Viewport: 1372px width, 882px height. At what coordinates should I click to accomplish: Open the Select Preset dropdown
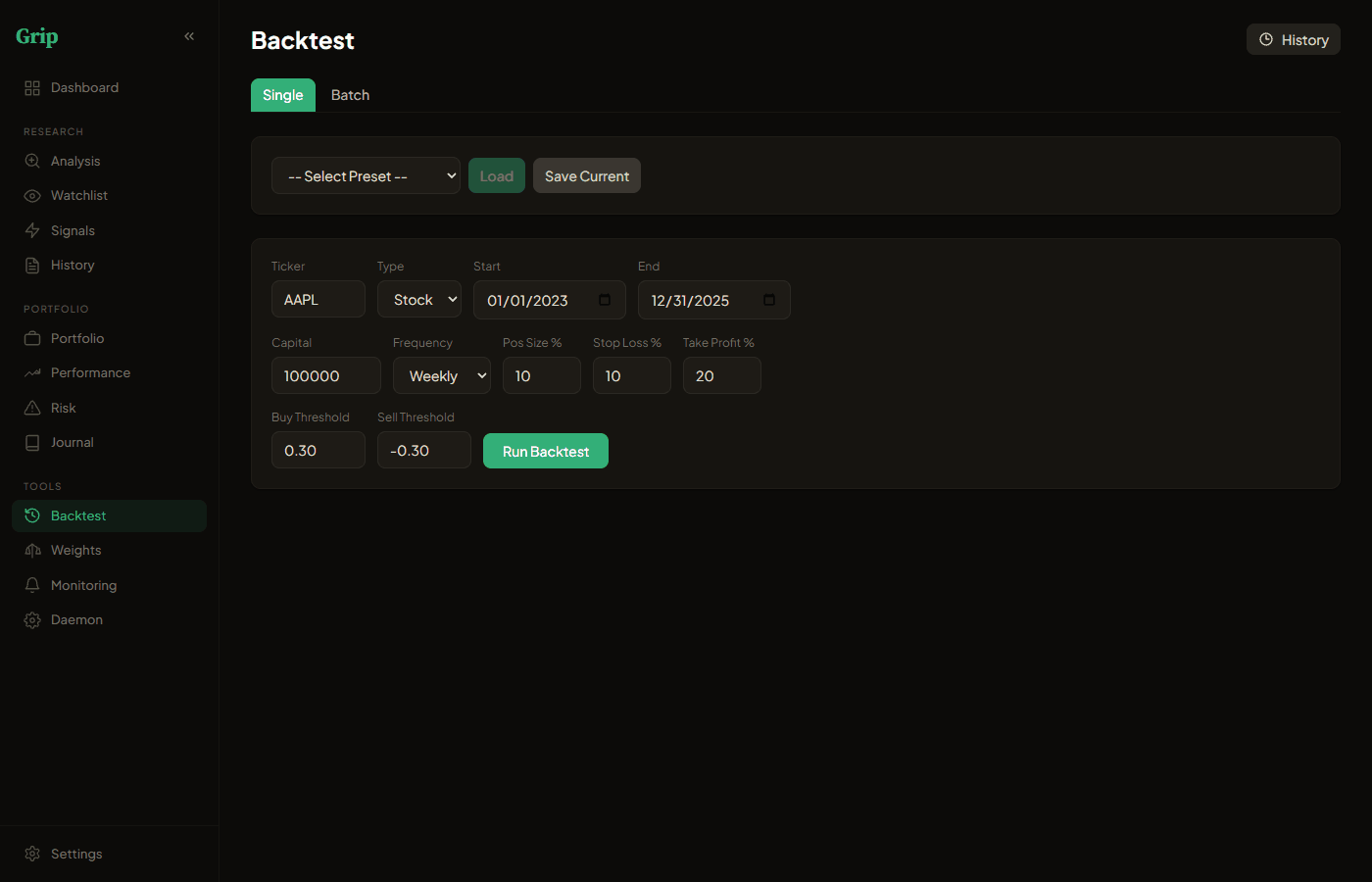(x=366, y=175)
